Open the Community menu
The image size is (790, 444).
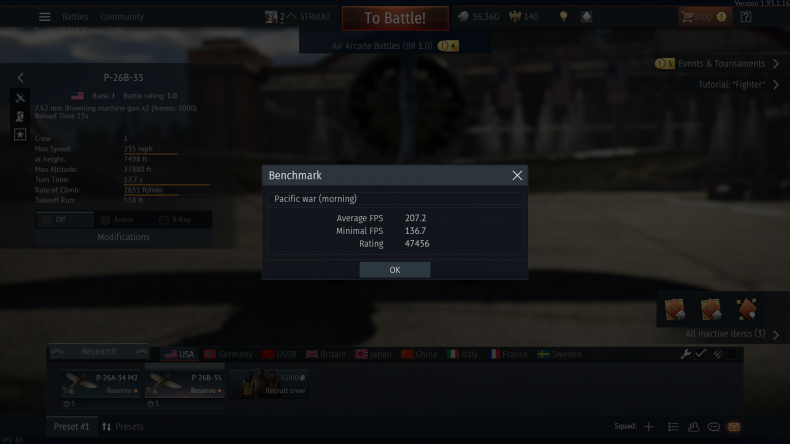(122, 17)
